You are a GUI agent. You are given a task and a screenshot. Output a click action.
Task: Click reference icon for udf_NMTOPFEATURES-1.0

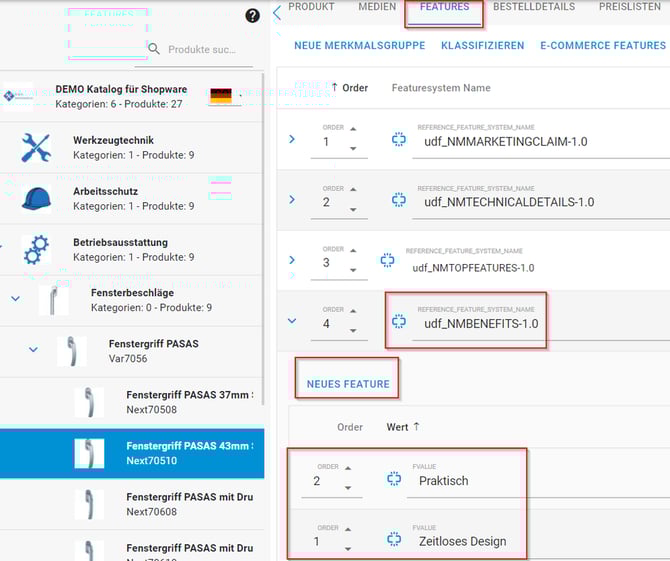pyautogui.click(x=387, y=260)
